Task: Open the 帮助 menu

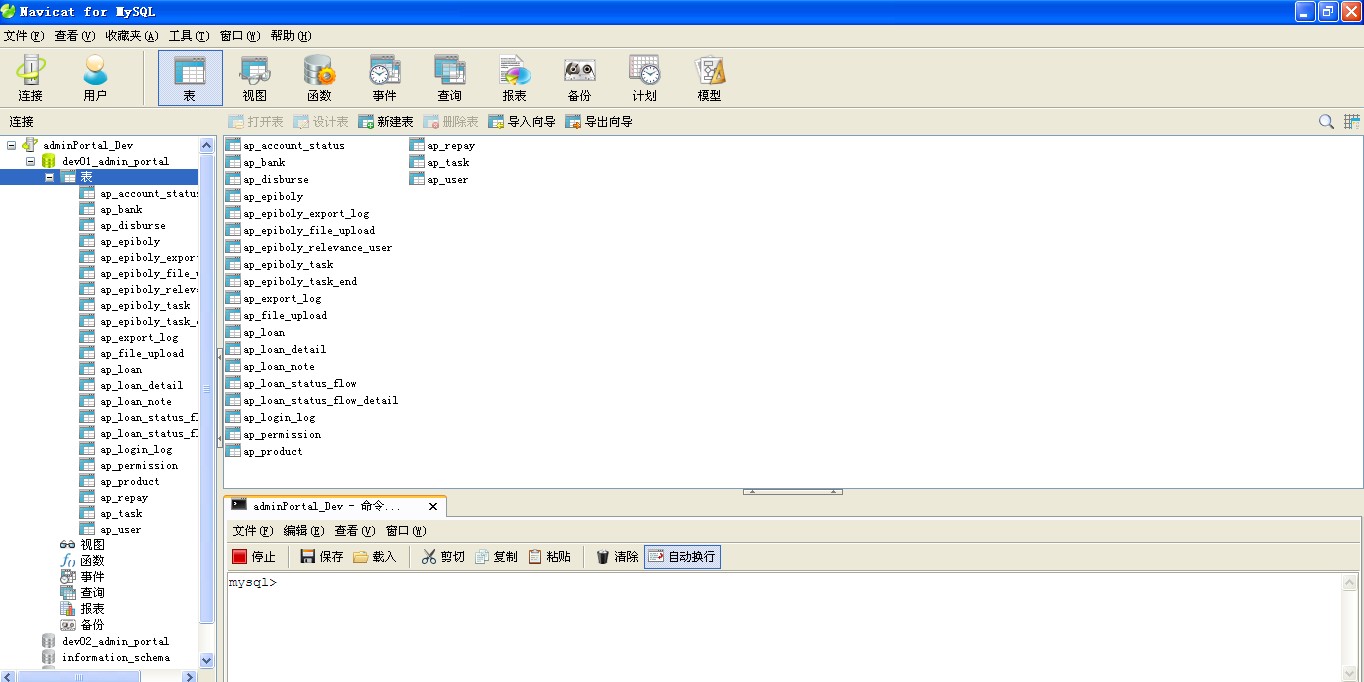Action: (x=291, y=36)
